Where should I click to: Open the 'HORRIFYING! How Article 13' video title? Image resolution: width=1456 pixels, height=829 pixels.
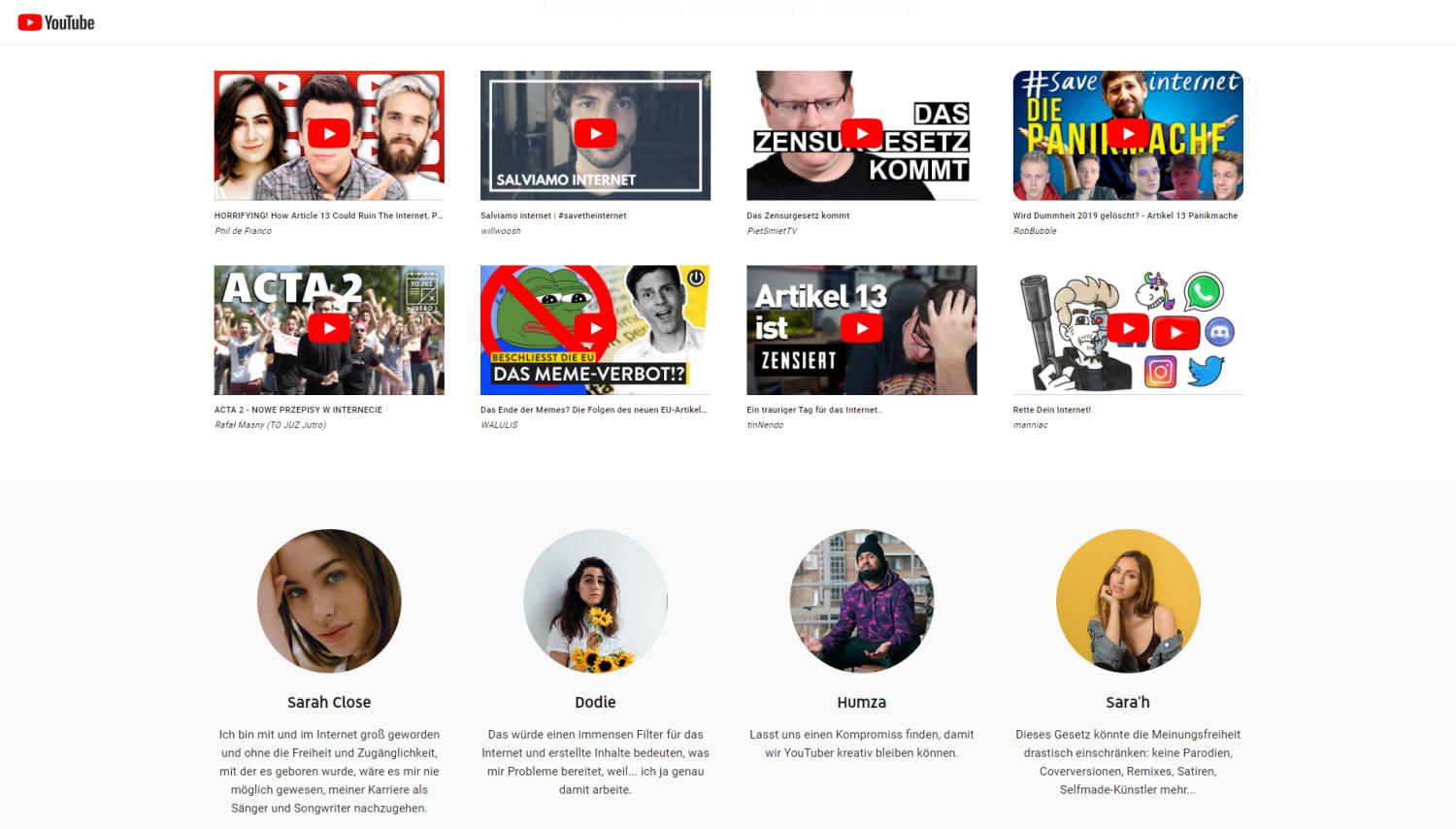[x=328, y=216]
